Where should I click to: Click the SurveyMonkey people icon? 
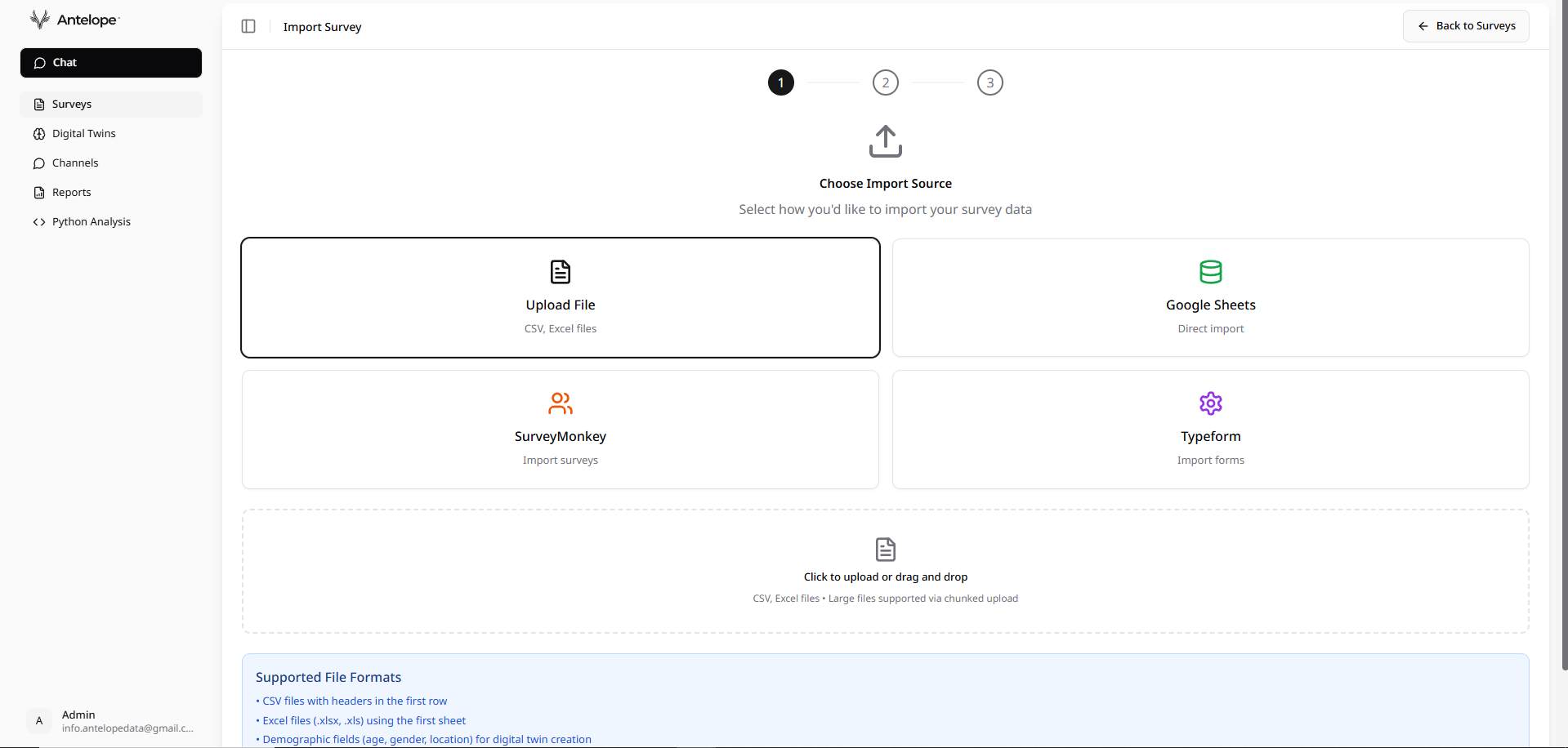pos(560,403)
